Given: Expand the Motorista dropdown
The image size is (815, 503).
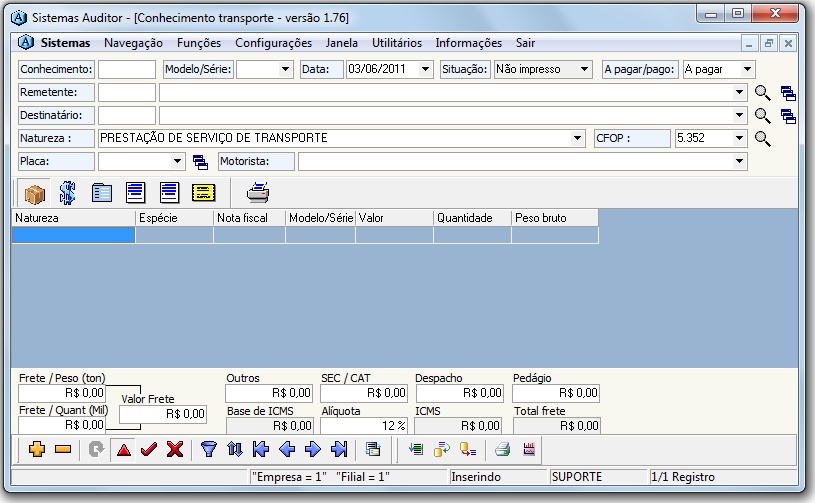Looking at the screenshot, I should [x=739, y=161].
